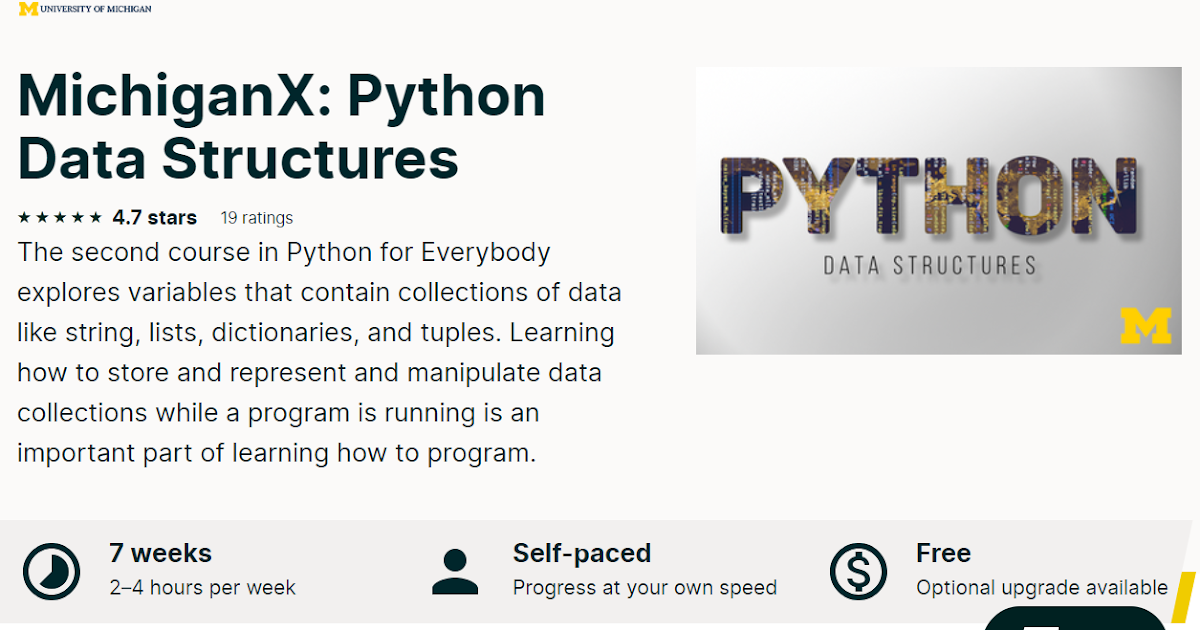Click the course description paragraph

pyautogui.click(x=320, y=352)
